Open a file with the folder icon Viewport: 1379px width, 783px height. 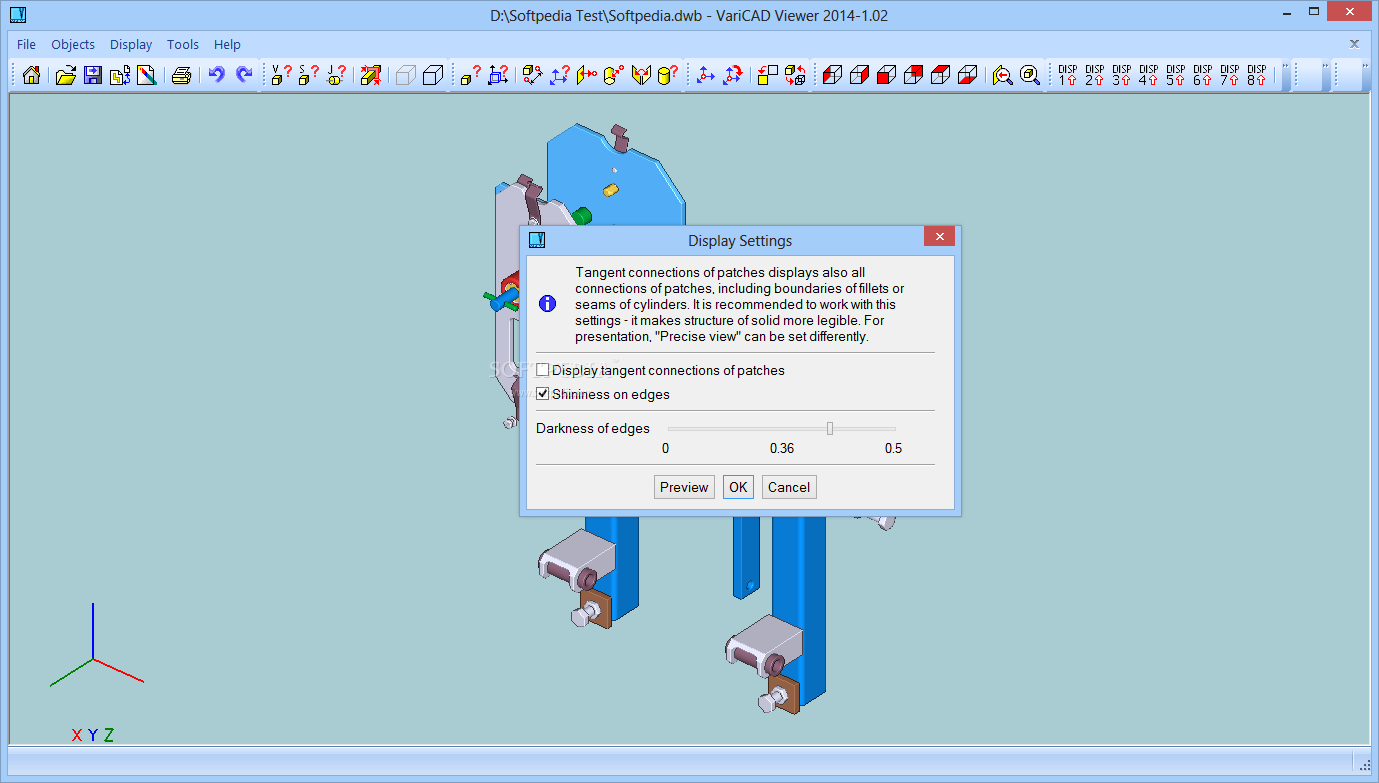pyautogui.click(x=66, y=75)
